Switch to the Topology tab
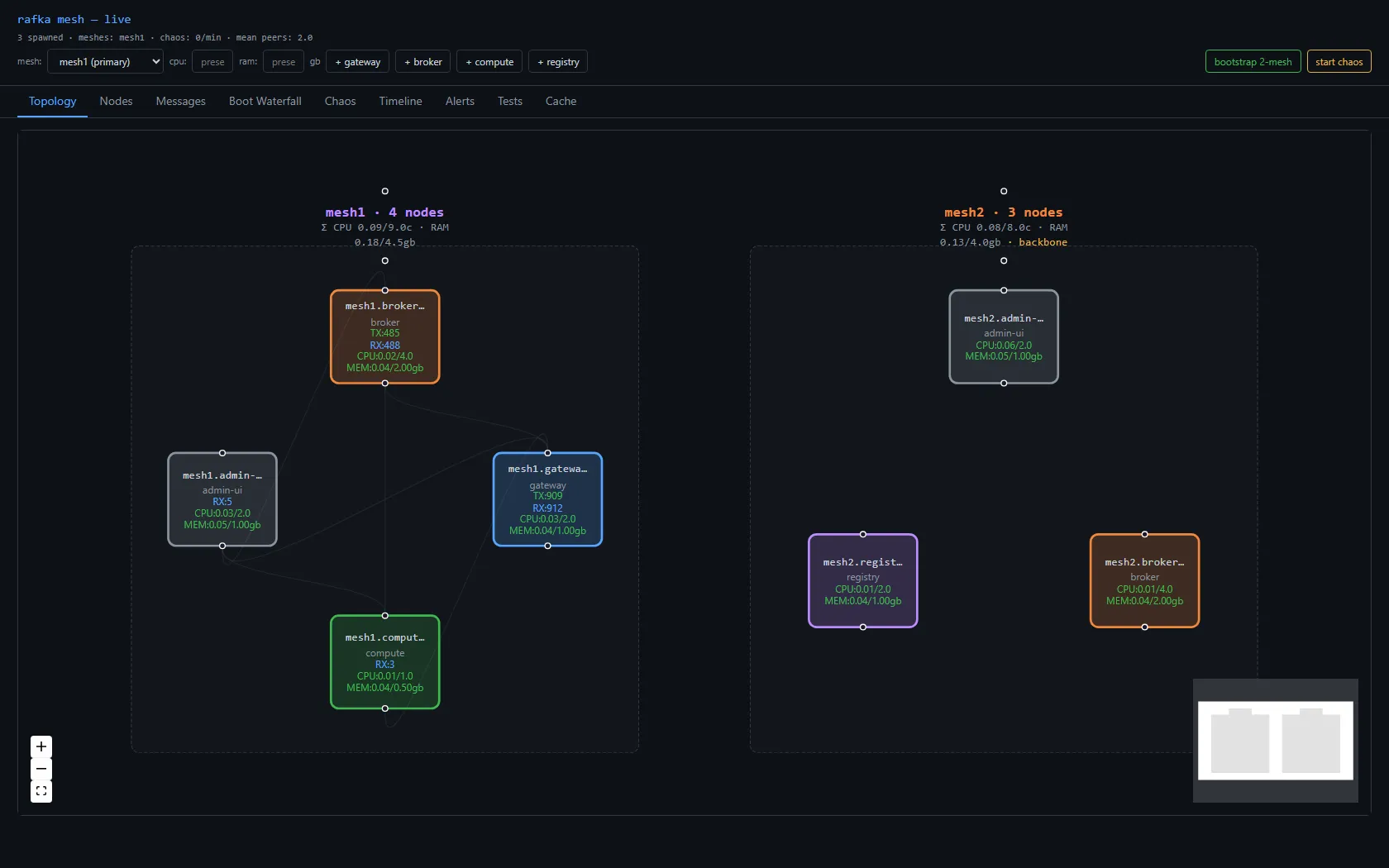 (x=52, y=101)
